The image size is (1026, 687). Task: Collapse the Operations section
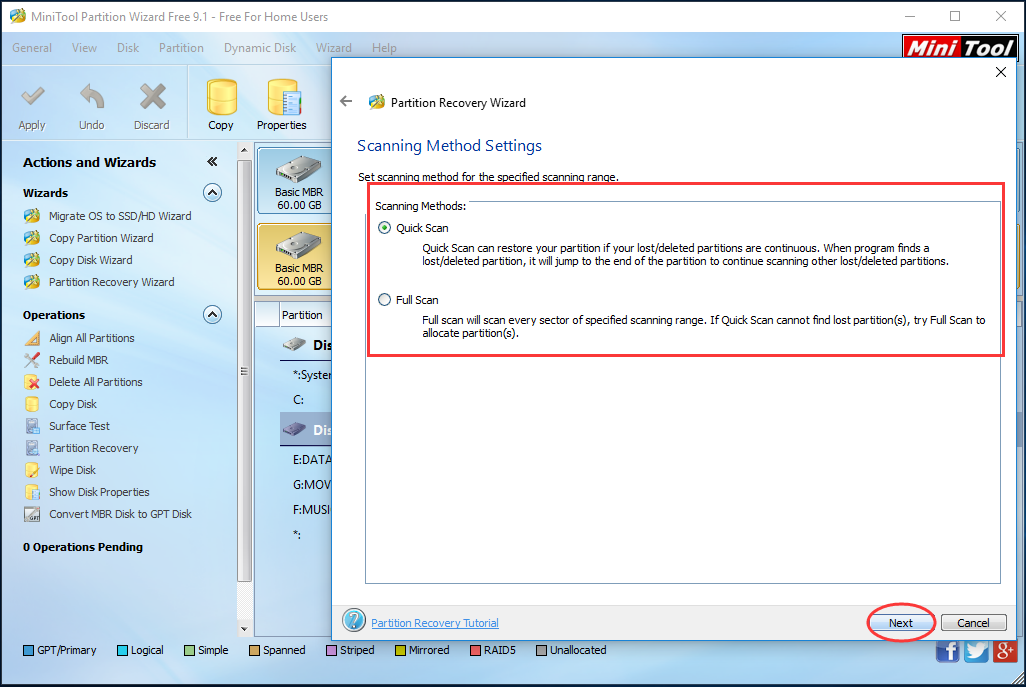(x=212, y=315)
